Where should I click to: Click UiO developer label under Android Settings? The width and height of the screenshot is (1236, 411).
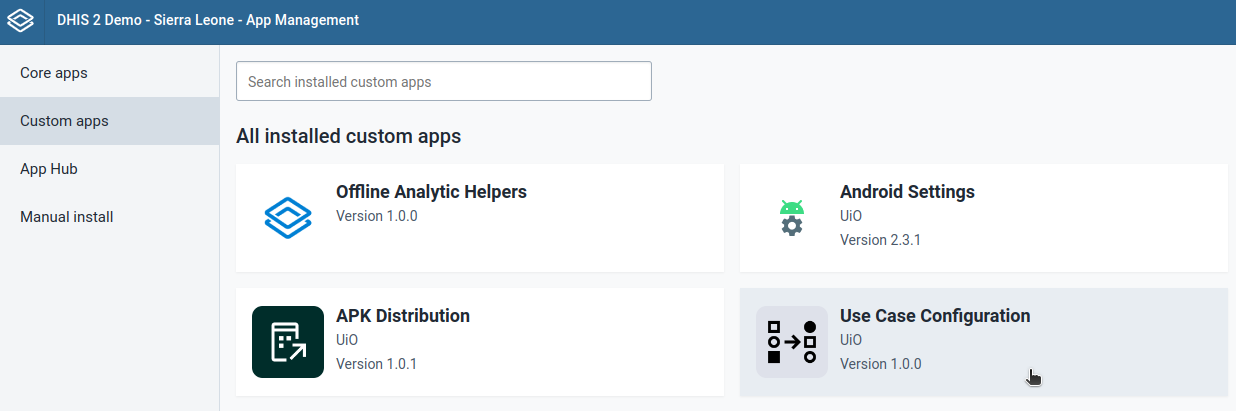coord(851,216)
